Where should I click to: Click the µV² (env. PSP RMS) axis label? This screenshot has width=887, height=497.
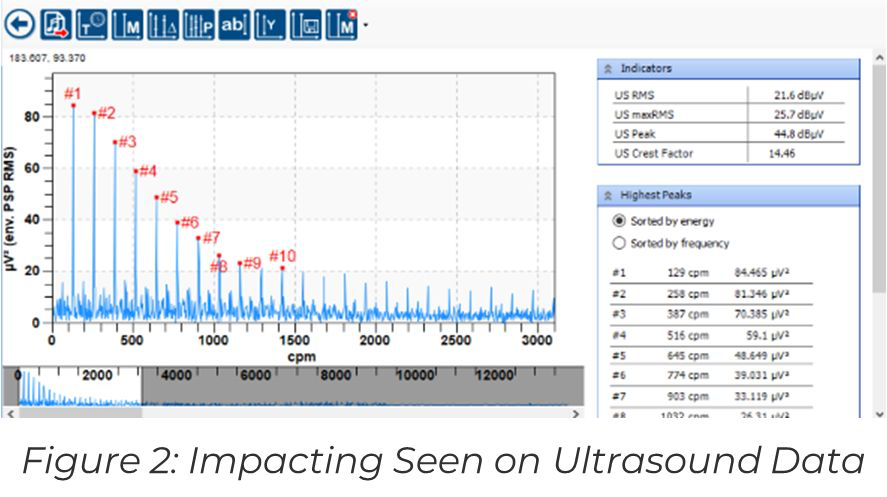point(10,209)
